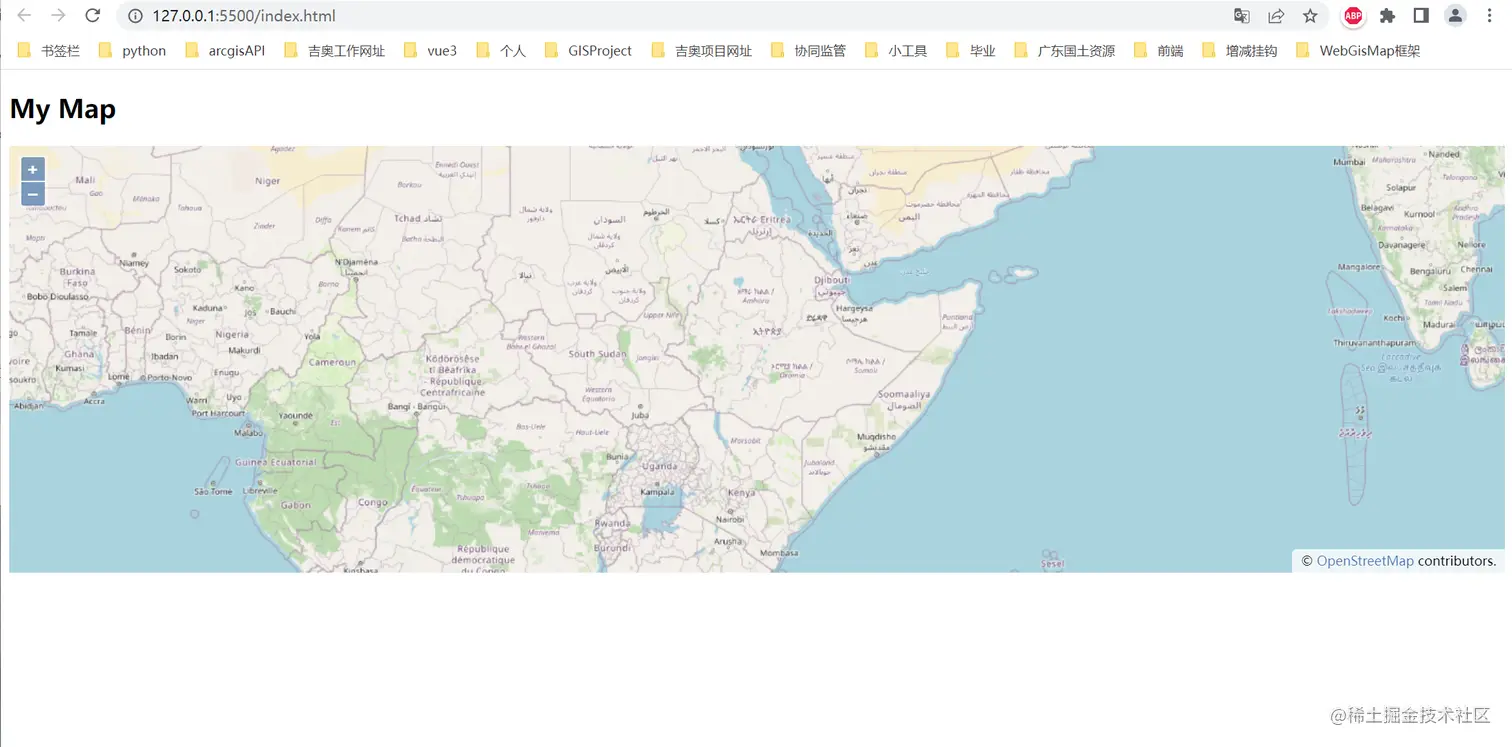
Task: Click Kampala label on the map
Action: point(657,492)
